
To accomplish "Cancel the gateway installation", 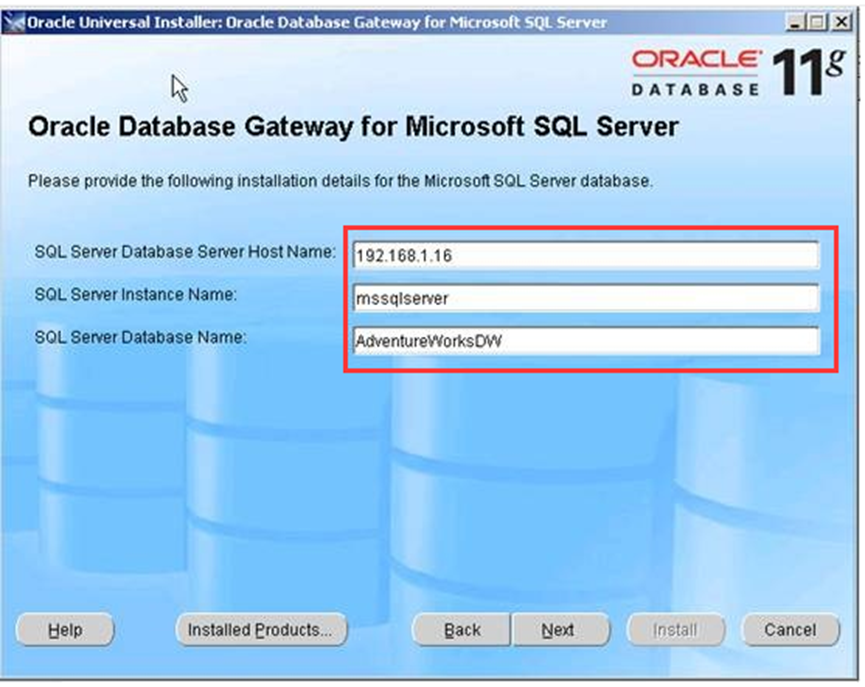I will tap(789, 630).
